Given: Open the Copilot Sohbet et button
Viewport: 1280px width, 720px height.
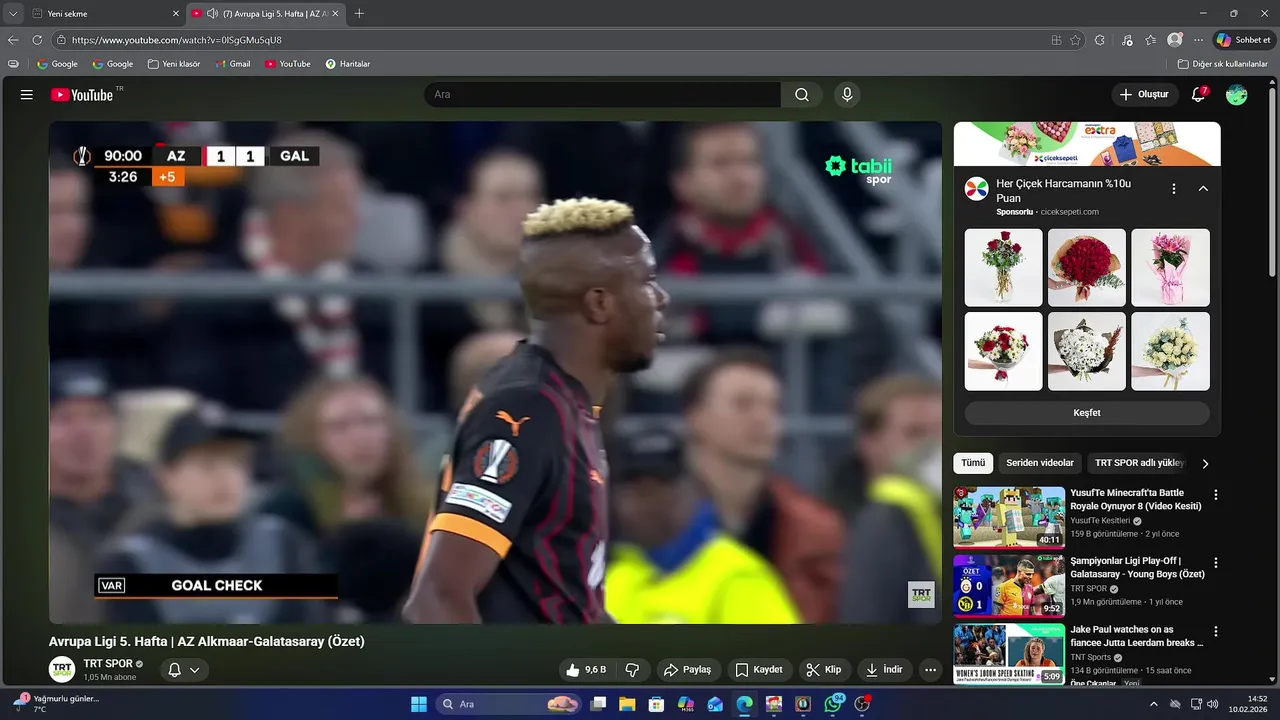Looking at the screenshot, I should click(x=1243, y=40).
